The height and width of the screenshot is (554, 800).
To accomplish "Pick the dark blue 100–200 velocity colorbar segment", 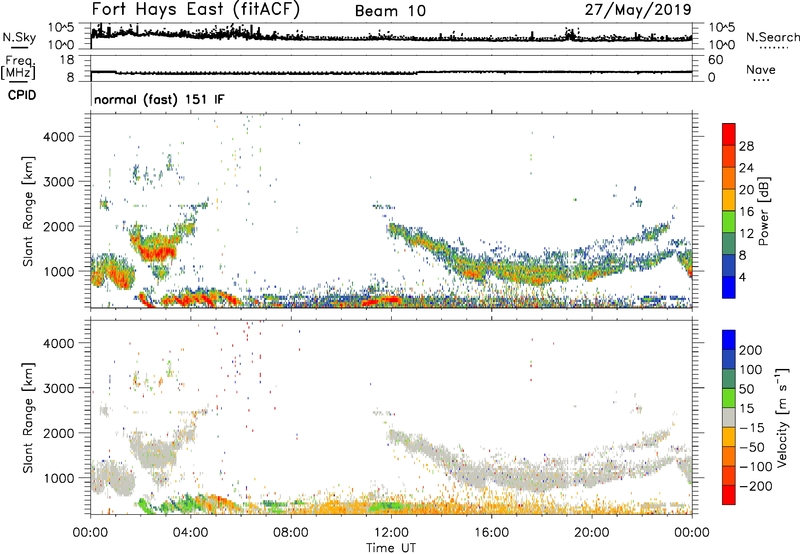I will pyautogui.click(x=729, y=359).
